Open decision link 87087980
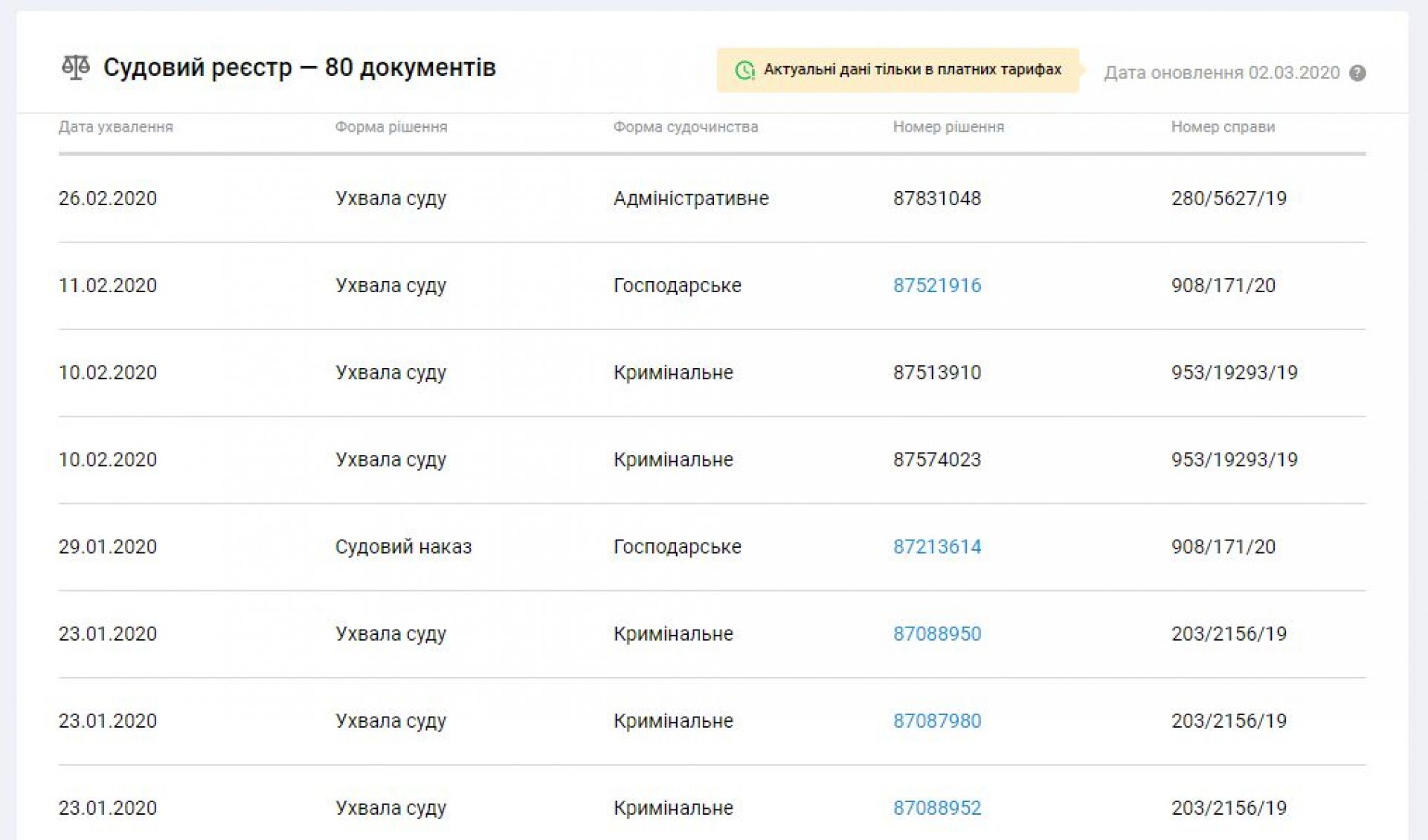Viewport: 1428px width, 840px height. (x=936, y=721)
